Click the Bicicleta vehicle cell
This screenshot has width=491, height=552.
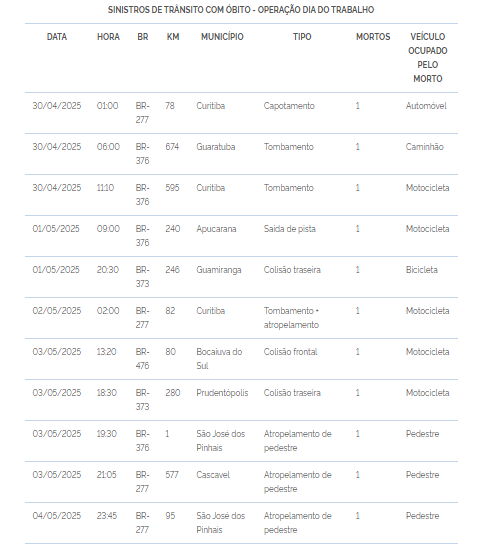[421, 270]
